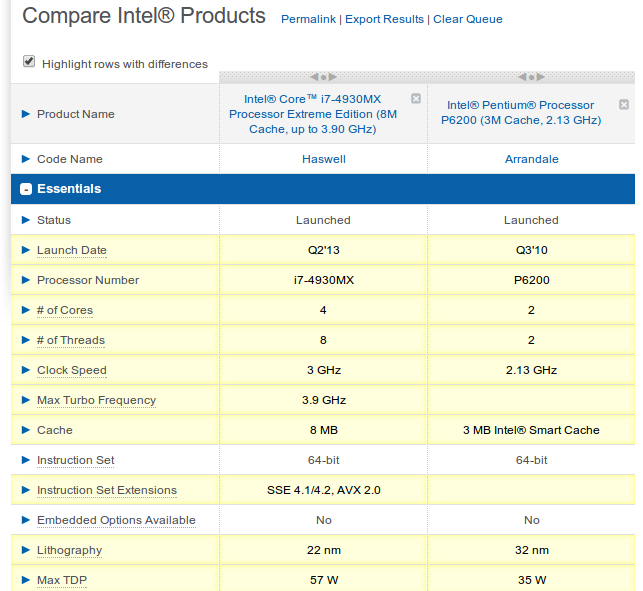Click the Clock Speed label

pyautogui.click(x=72, y=370)
